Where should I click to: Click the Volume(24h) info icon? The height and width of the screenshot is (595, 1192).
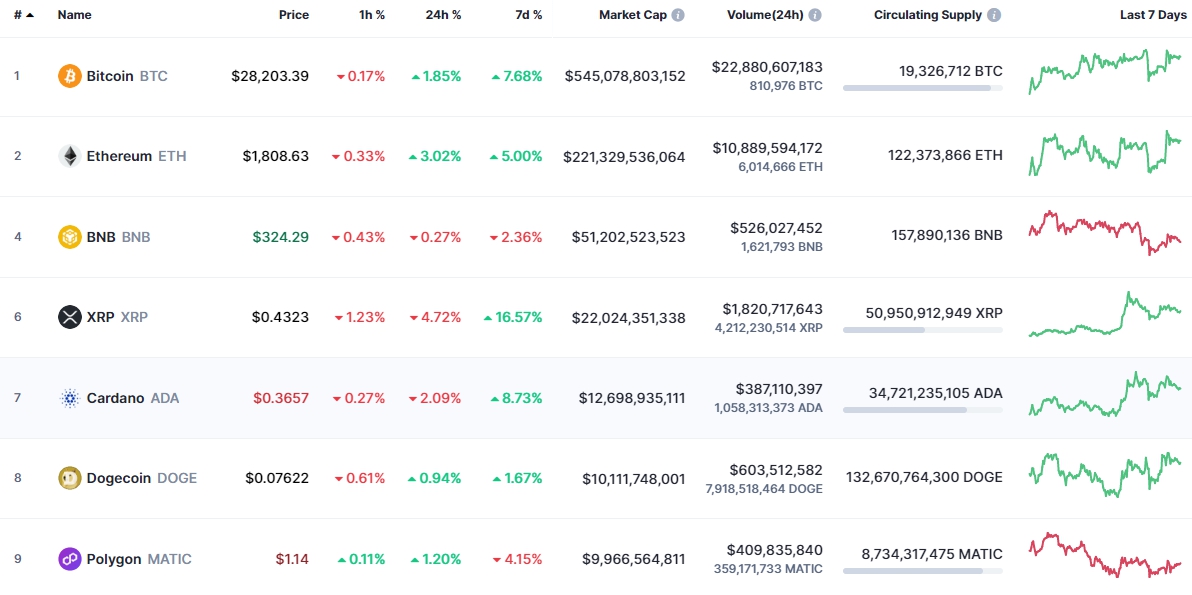point(815,15)
